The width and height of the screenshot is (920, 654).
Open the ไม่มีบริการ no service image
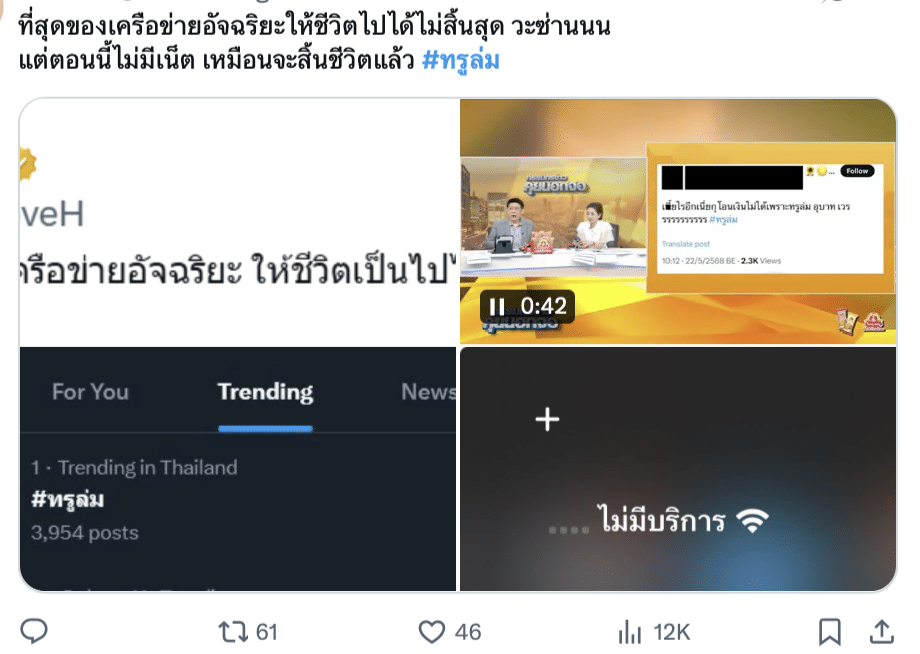678,469
